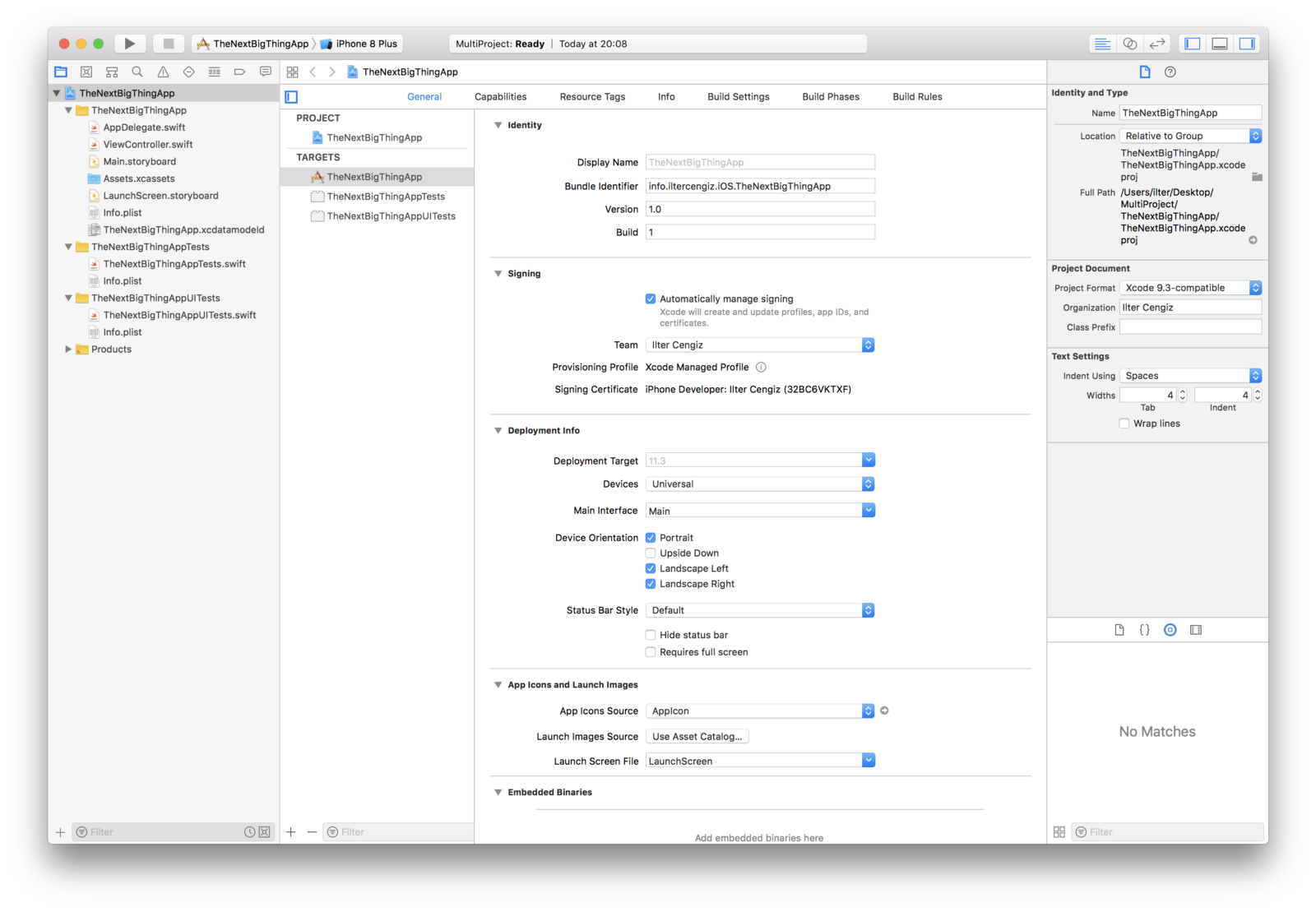Expand the Products folder
The width and height of the screenshot is (1316, 912).
68,350
